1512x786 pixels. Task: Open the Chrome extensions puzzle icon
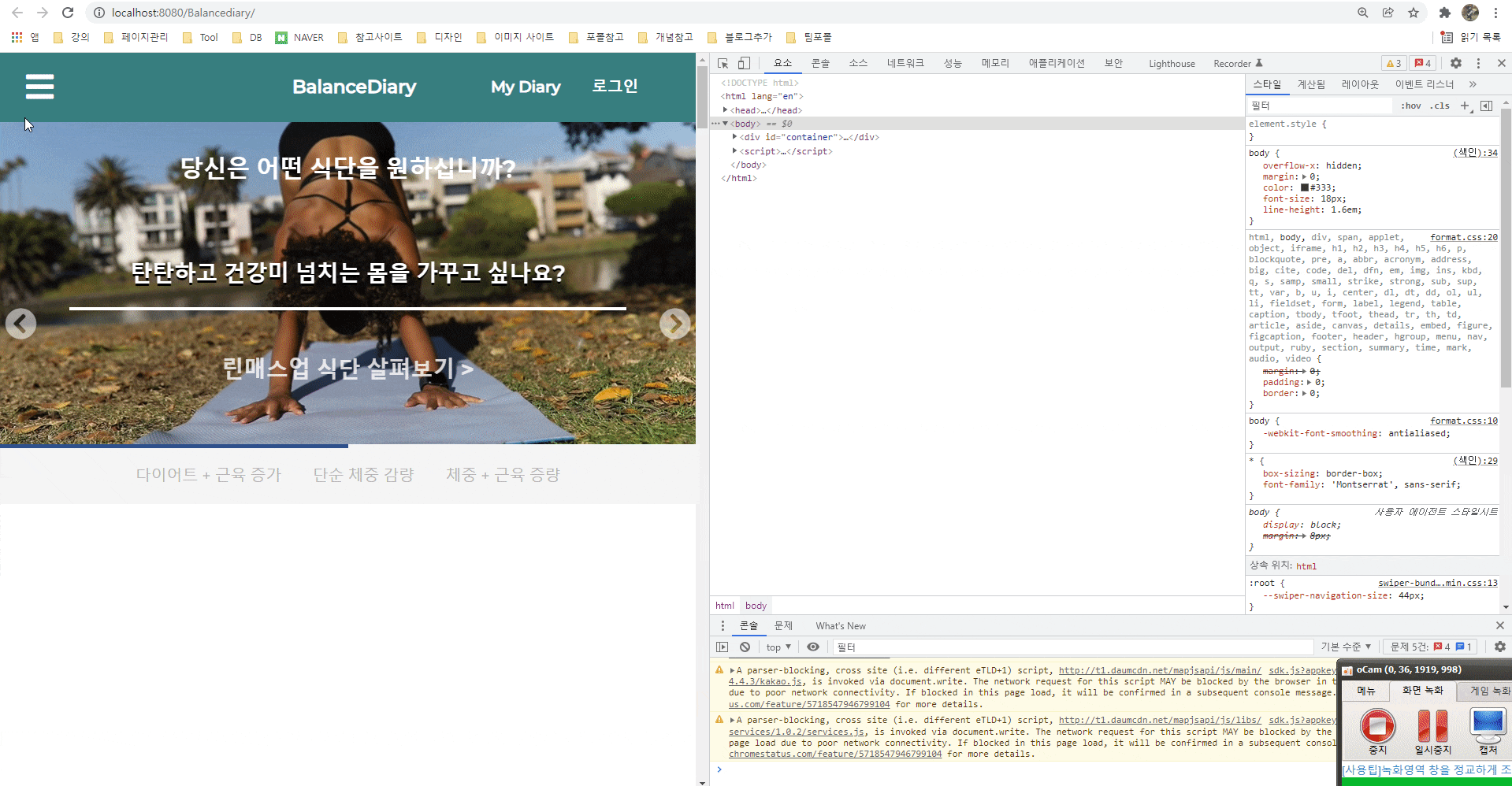coord(1444,13)
